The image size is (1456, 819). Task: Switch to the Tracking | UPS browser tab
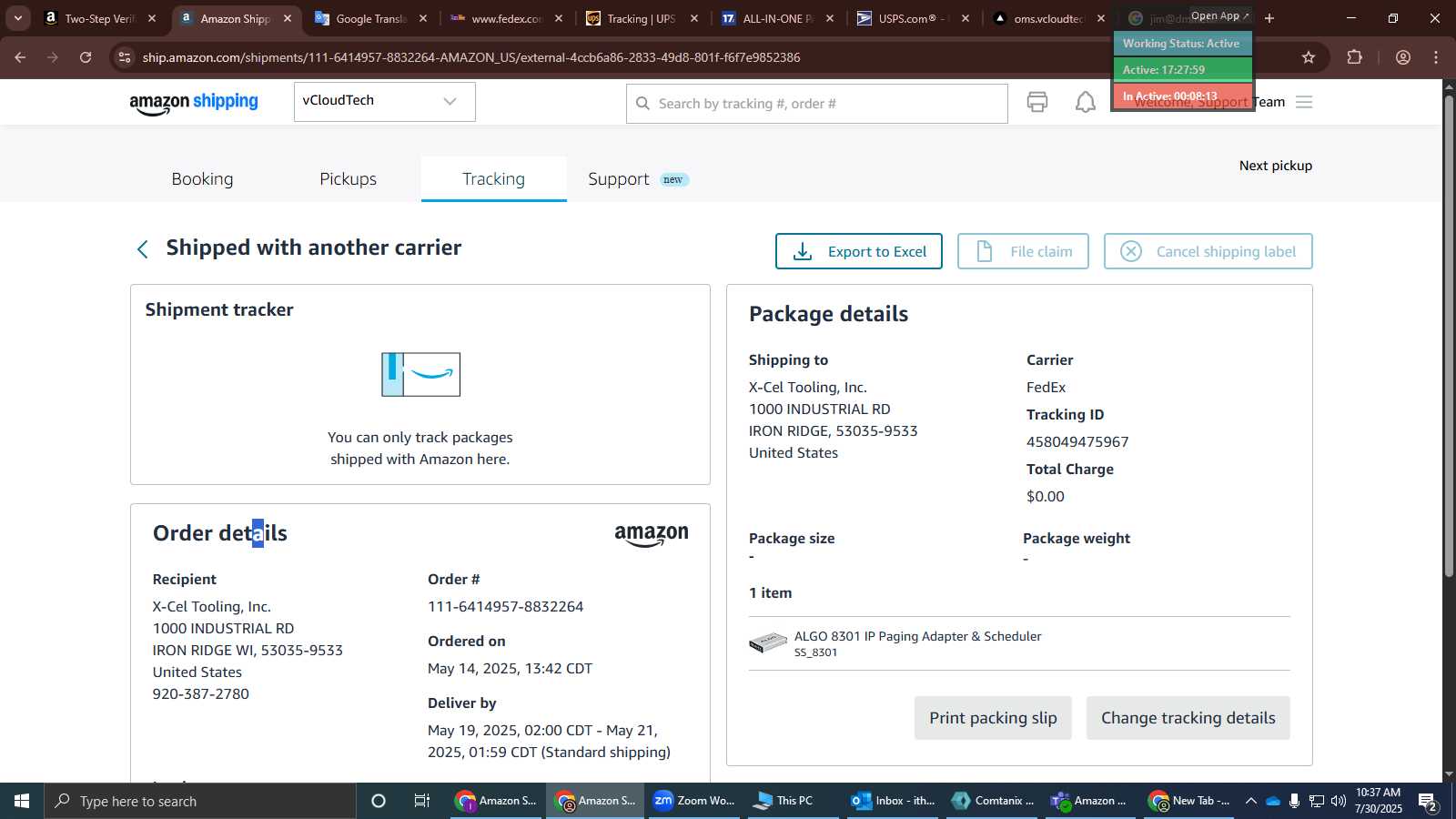[x=642, y=18]
